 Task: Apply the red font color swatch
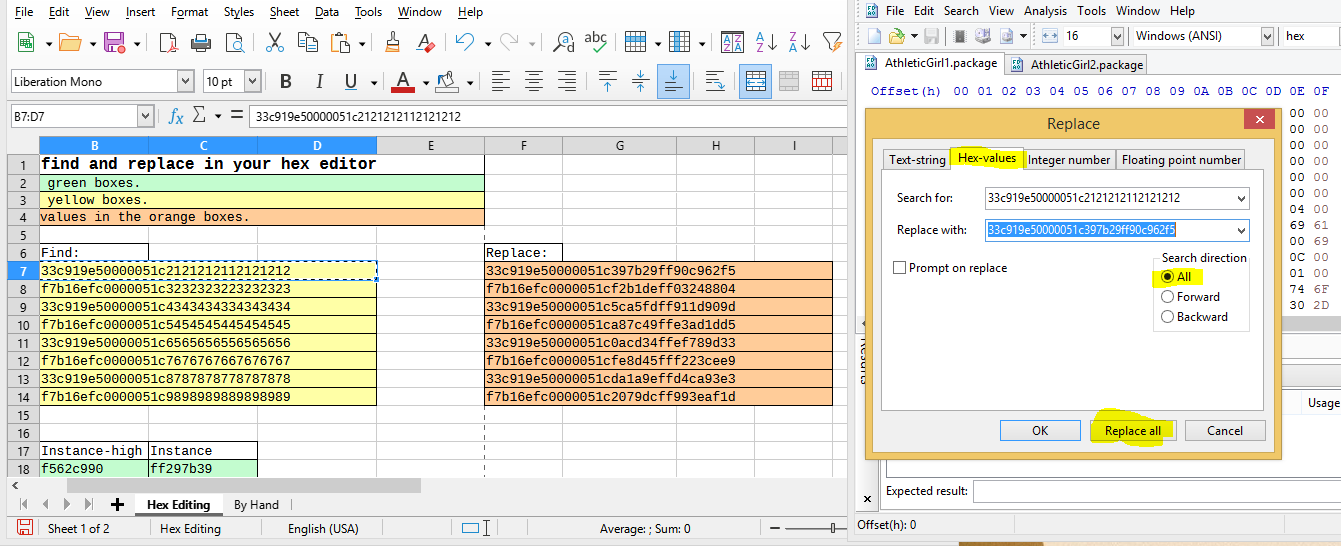[404, 82]
